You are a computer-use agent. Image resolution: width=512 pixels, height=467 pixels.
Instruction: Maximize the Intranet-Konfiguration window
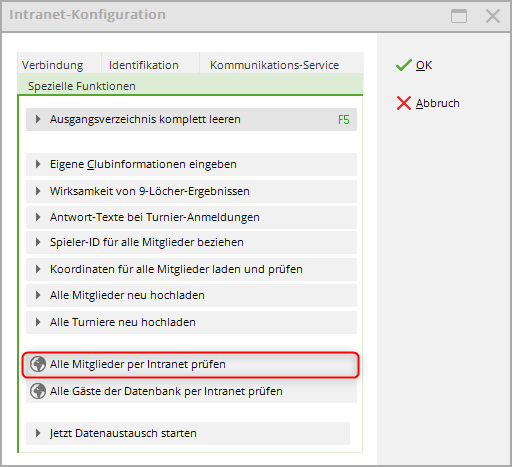(459, 16)
